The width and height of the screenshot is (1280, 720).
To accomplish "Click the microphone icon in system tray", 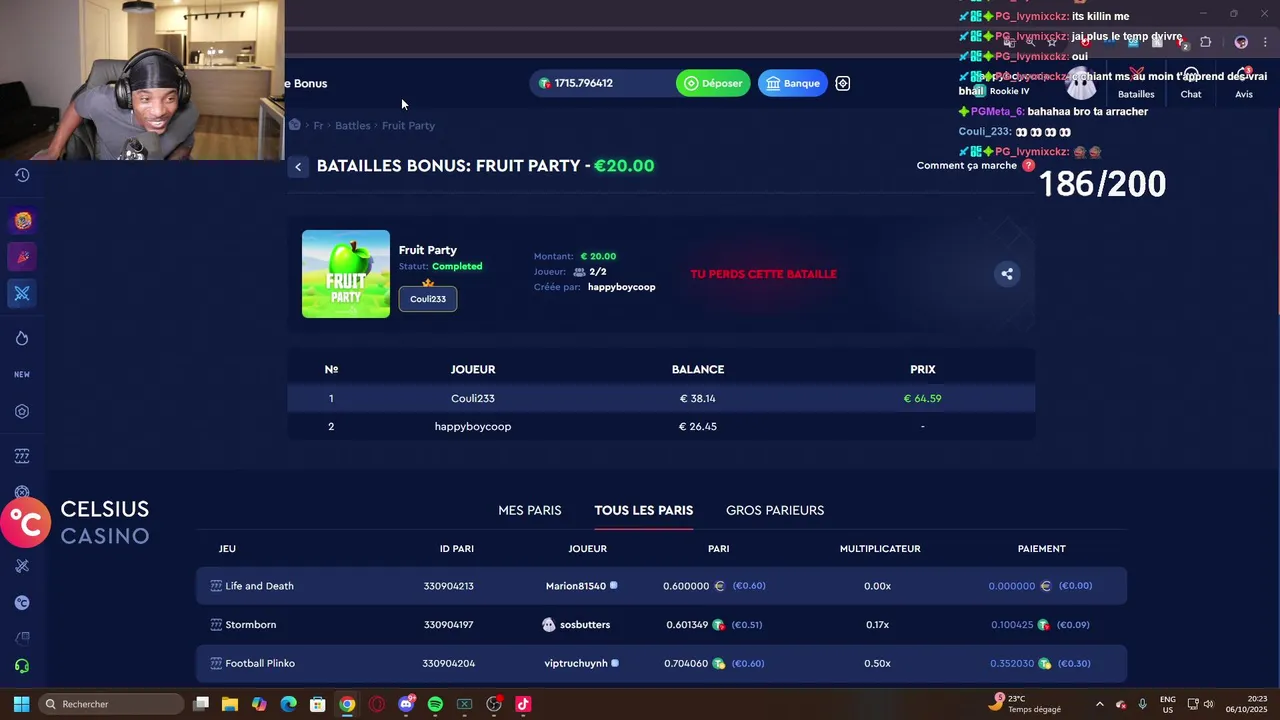I will pyautogui.click(x=1142, y=704).
